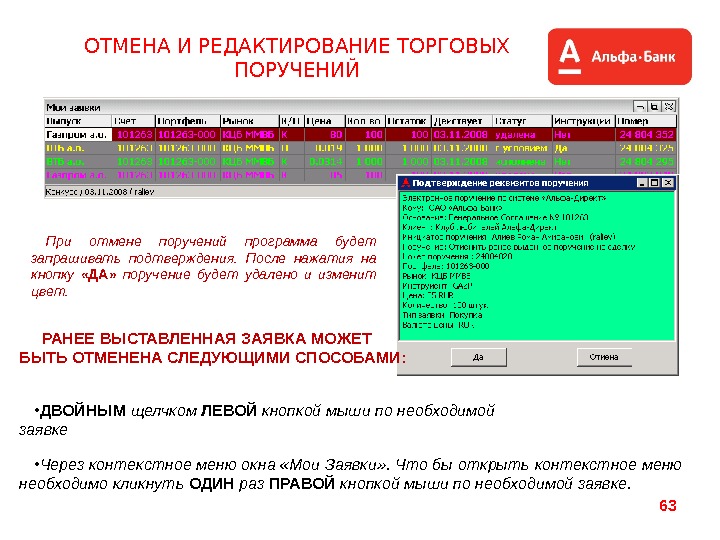
Task: Click the status bar text 'Конкурс / 03.11.2008 / raliev'
Action: tap(100, 192)
